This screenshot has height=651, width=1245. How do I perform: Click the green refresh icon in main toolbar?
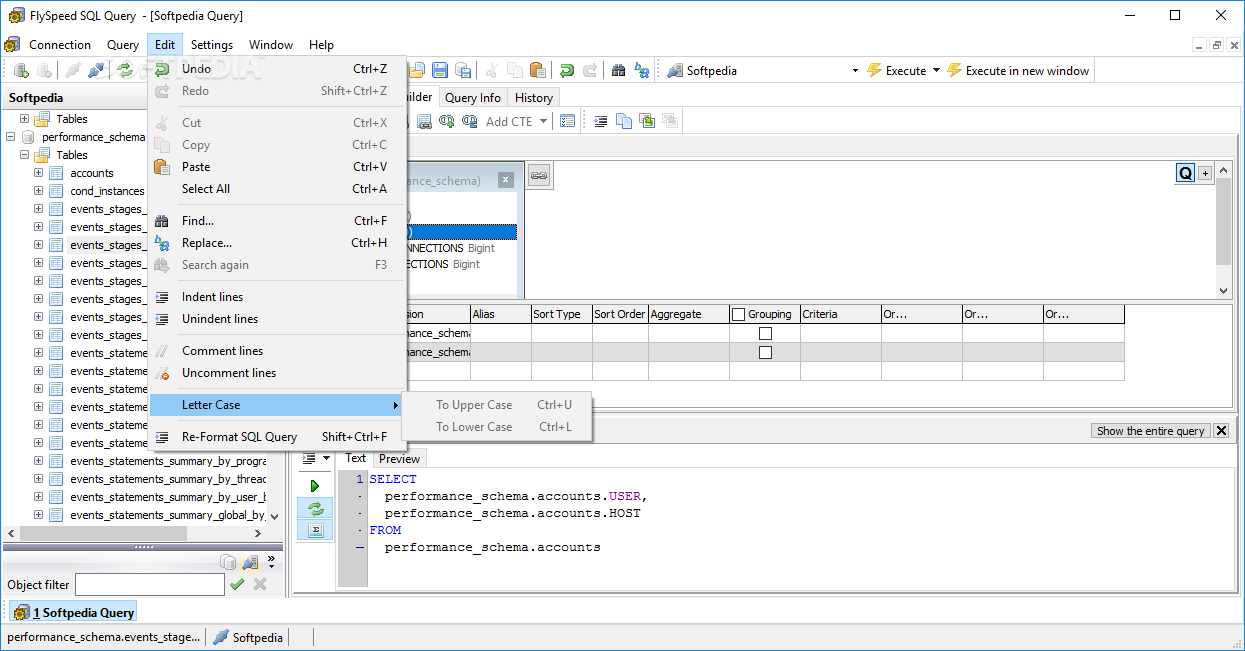click(124, 70)
